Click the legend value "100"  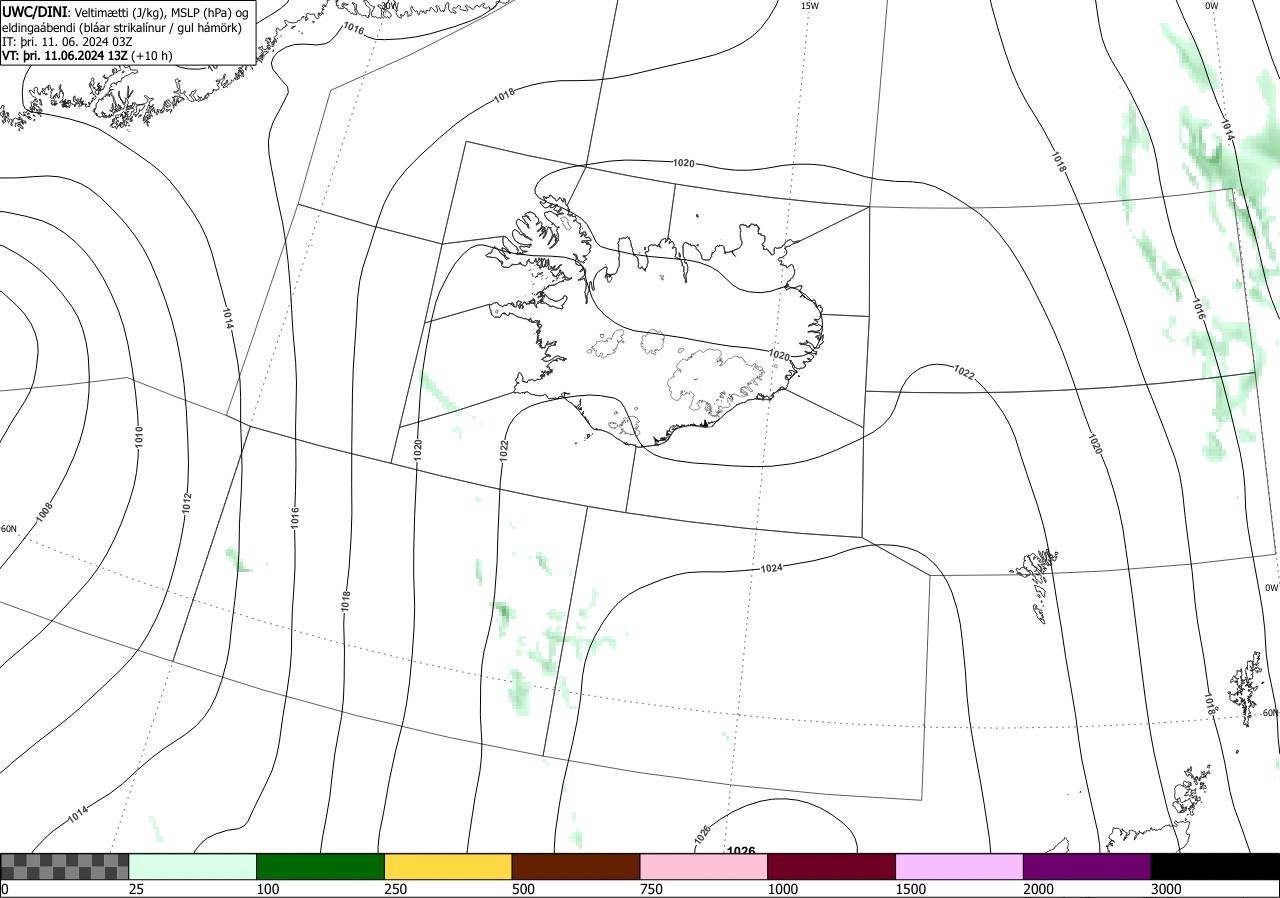268,889
